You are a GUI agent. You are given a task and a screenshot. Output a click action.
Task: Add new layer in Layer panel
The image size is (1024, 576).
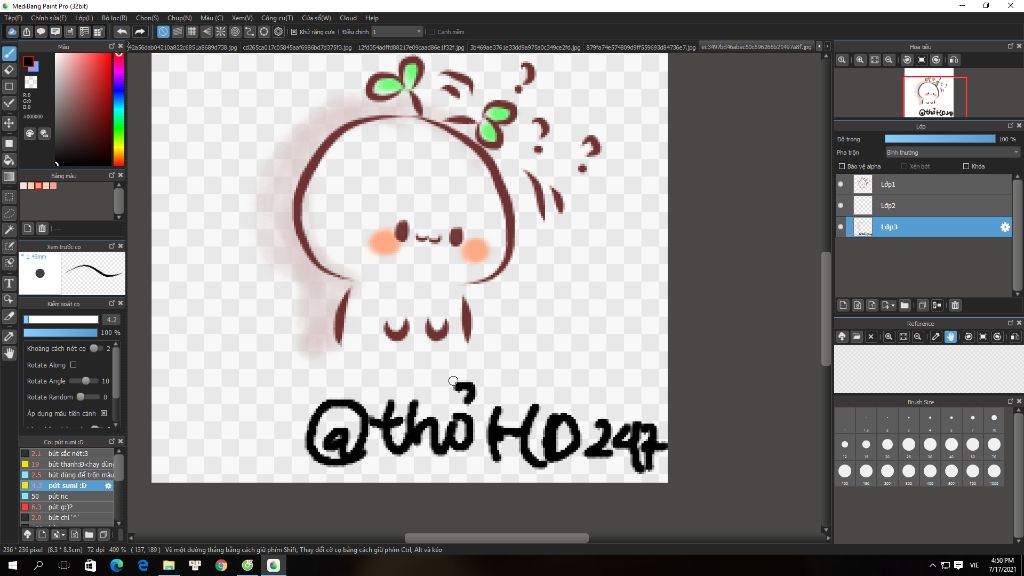843,305
